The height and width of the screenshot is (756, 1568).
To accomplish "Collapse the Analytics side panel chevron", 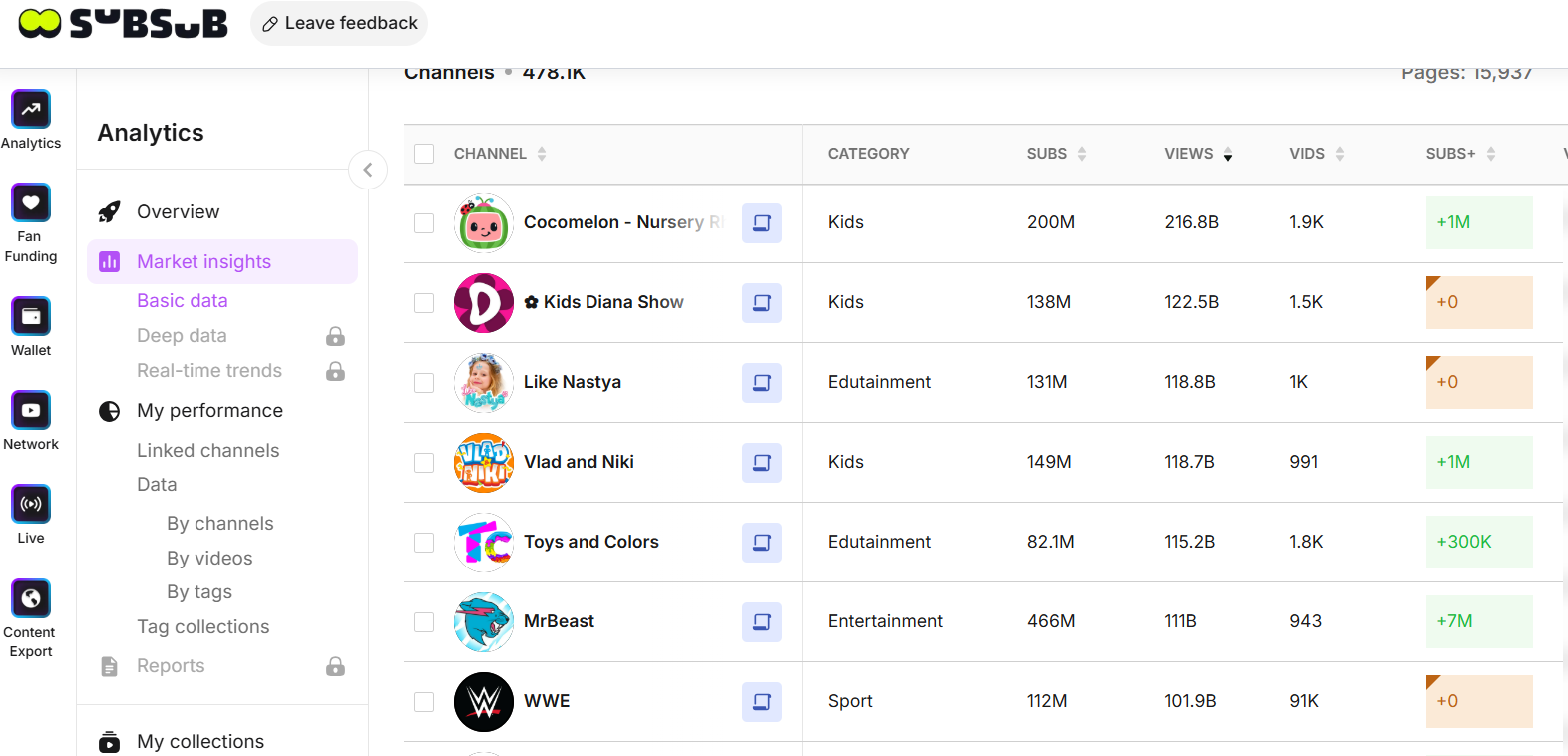I will pyautogui.click(x=368, y=170).
